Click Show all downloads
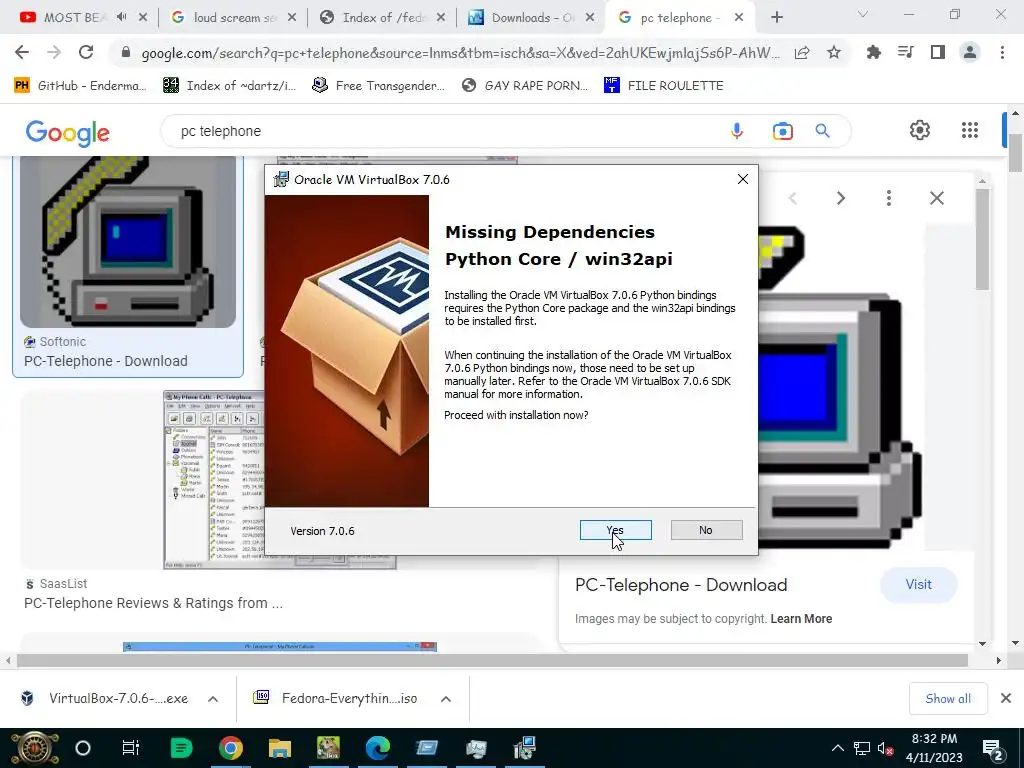 [948, 699]
